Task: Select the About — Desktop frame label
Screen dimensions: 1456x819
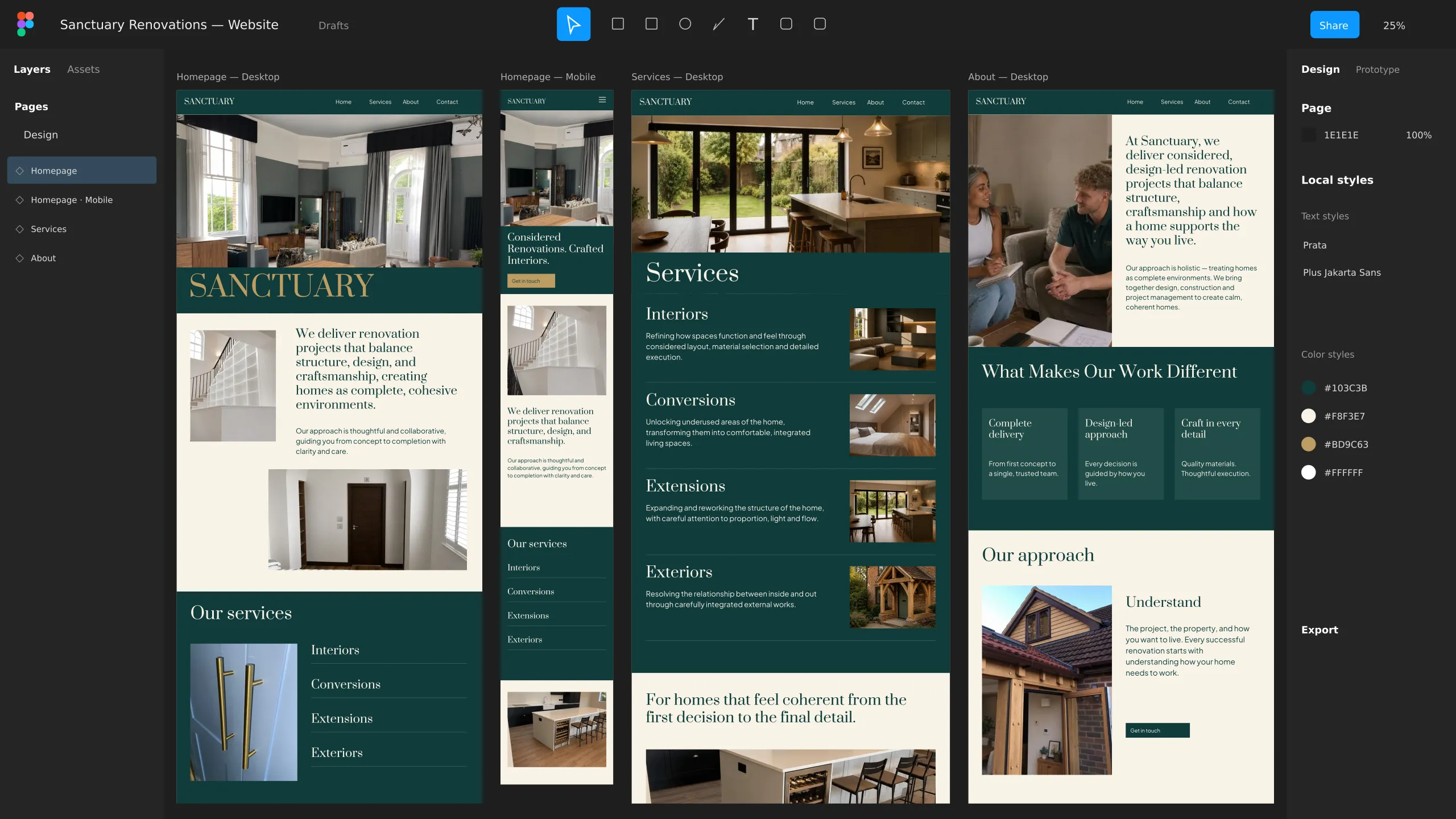Action: pyautogui.click(x=1008, y=77)
